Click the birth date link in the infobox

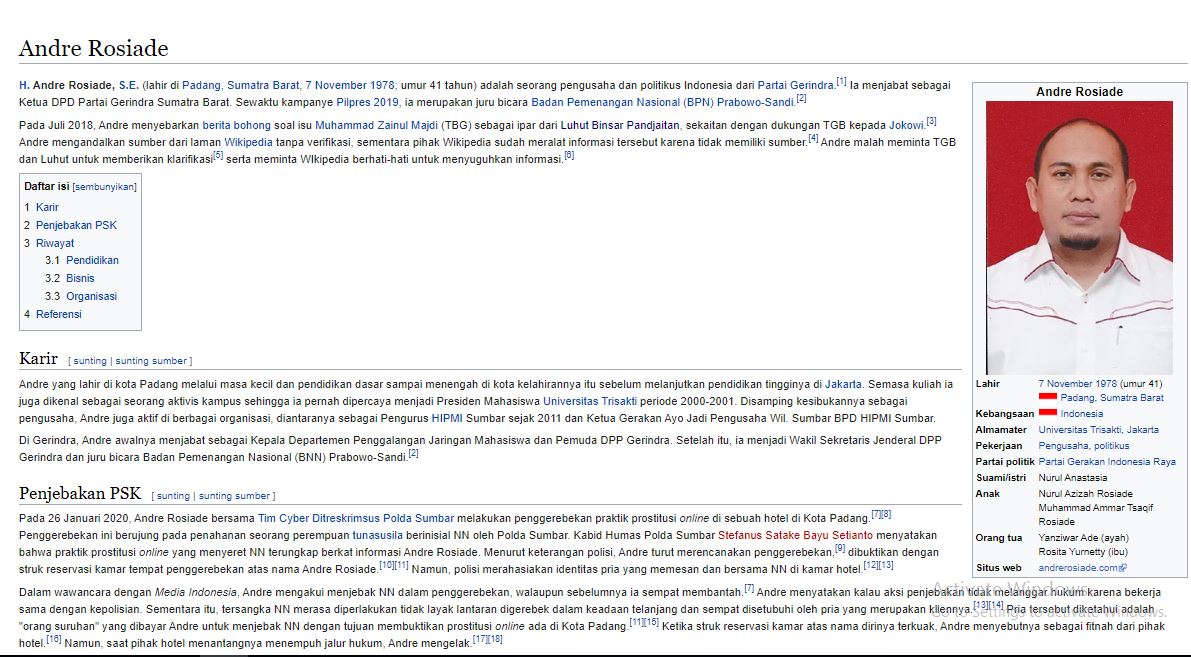[x=1078, y=384]
